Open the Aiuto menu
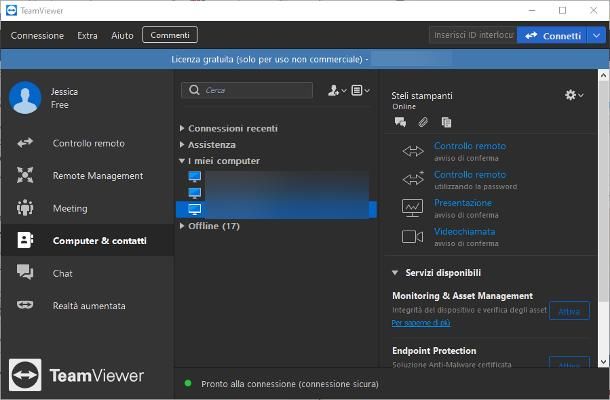 click(x=122, y=35)
